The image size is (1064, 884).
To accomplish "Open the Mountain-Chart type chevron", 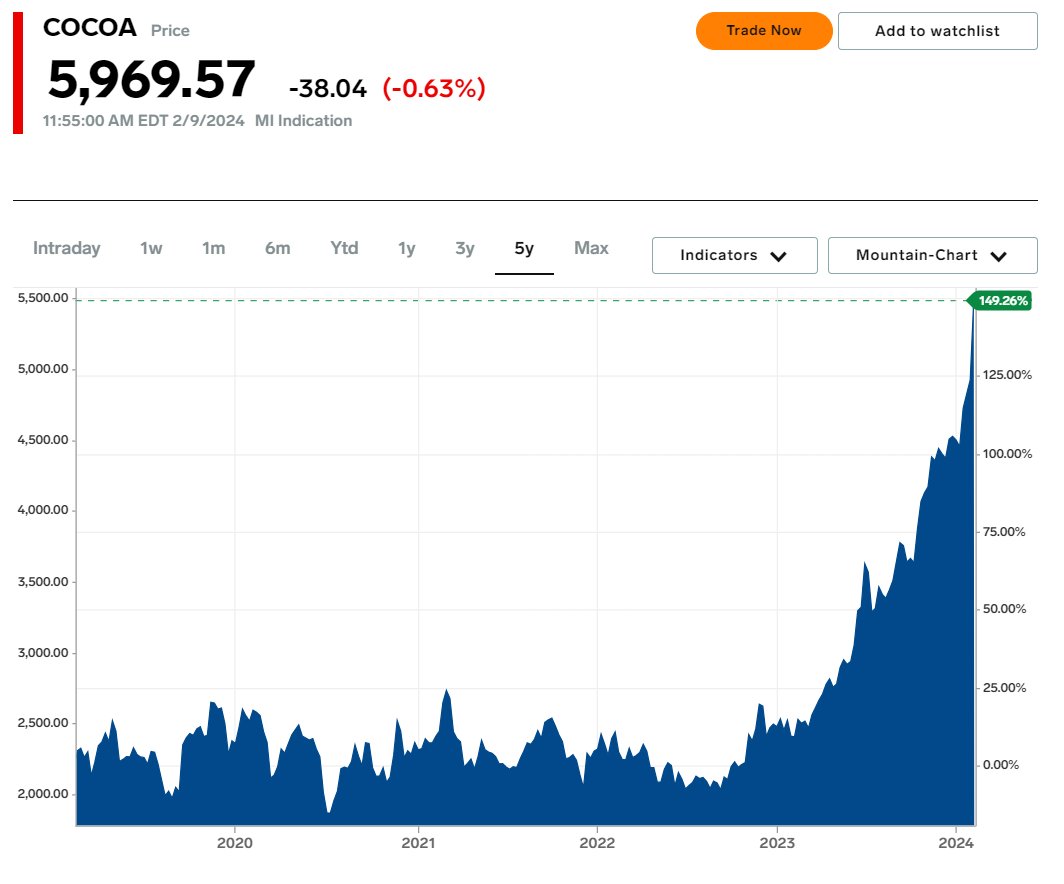I will 998,255.
